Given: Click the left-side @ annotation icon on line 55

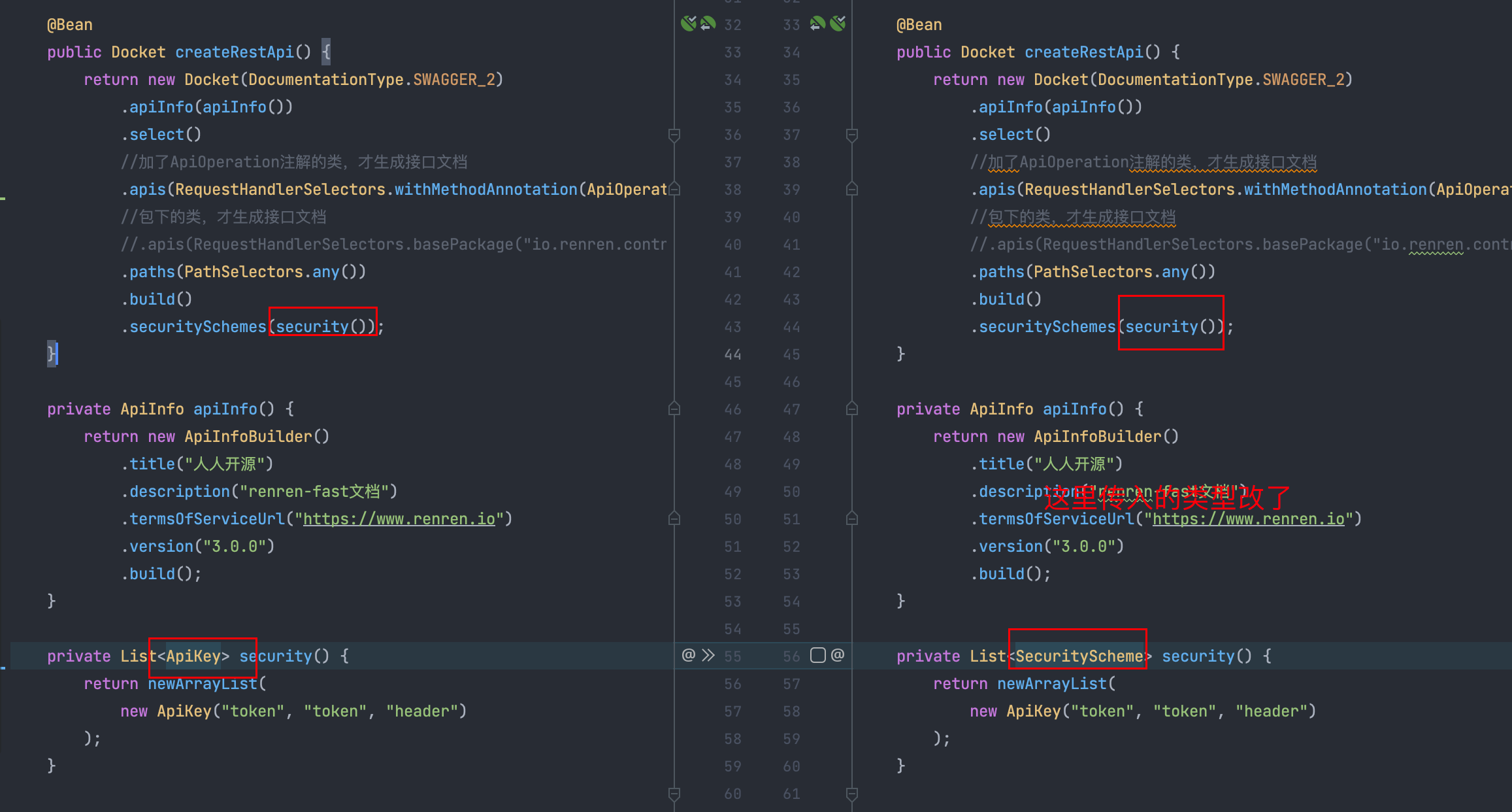Looking at the screenshot, I should [688, 655].
